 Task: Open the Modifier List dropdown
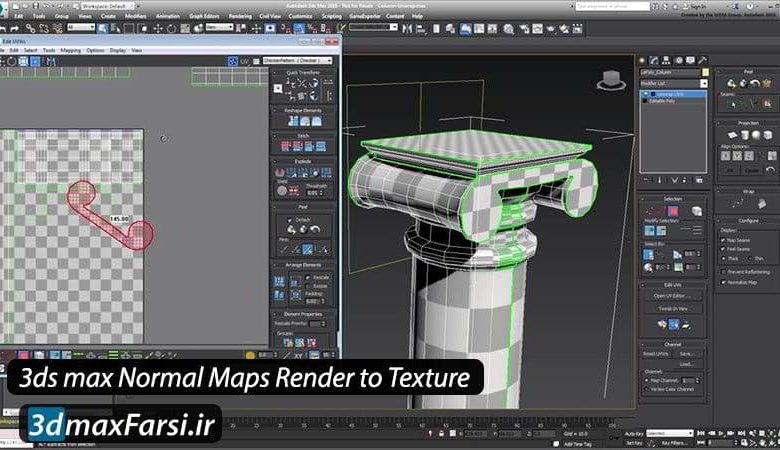(x=703, y=84)
